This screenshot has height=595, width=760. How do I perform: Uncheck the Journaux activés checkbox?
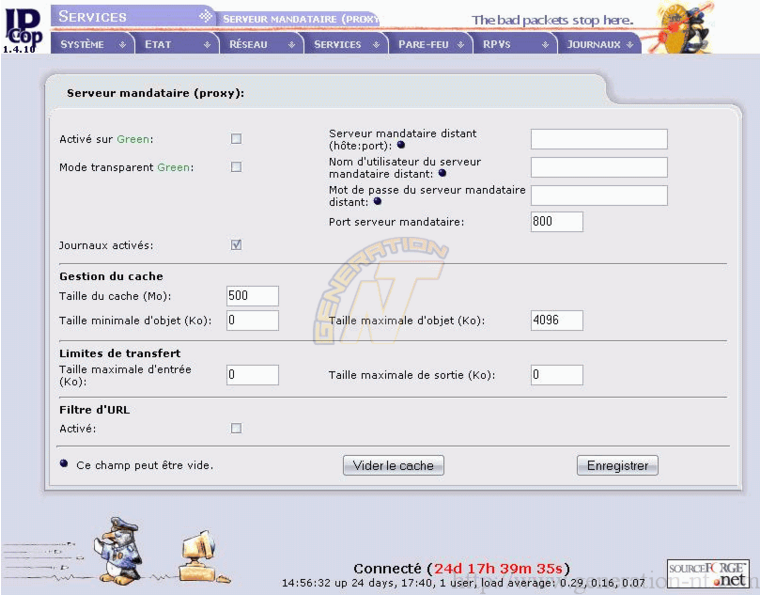point(236,245)
